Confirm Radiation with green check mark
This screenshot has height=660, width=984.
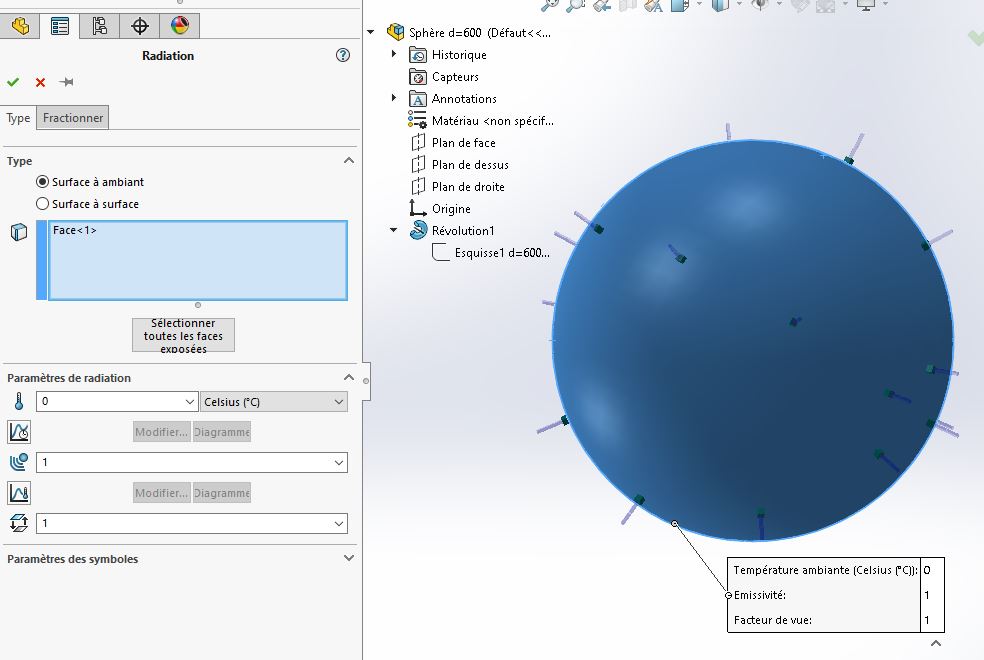13,82
